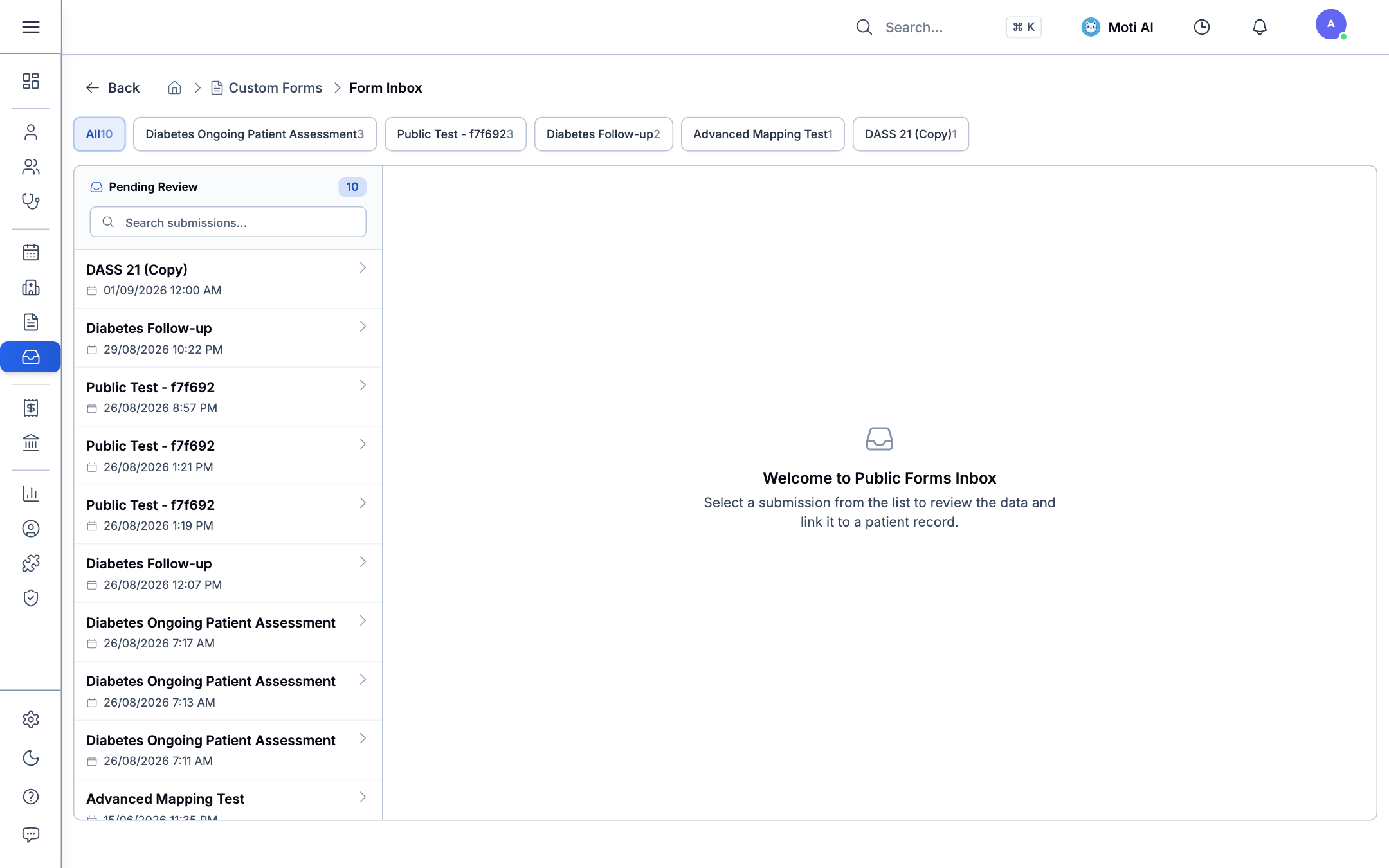Open the bar chart reports icon
Image resolution: width=1389 pixels, height=868 pixels.
(x=30, y=493)
